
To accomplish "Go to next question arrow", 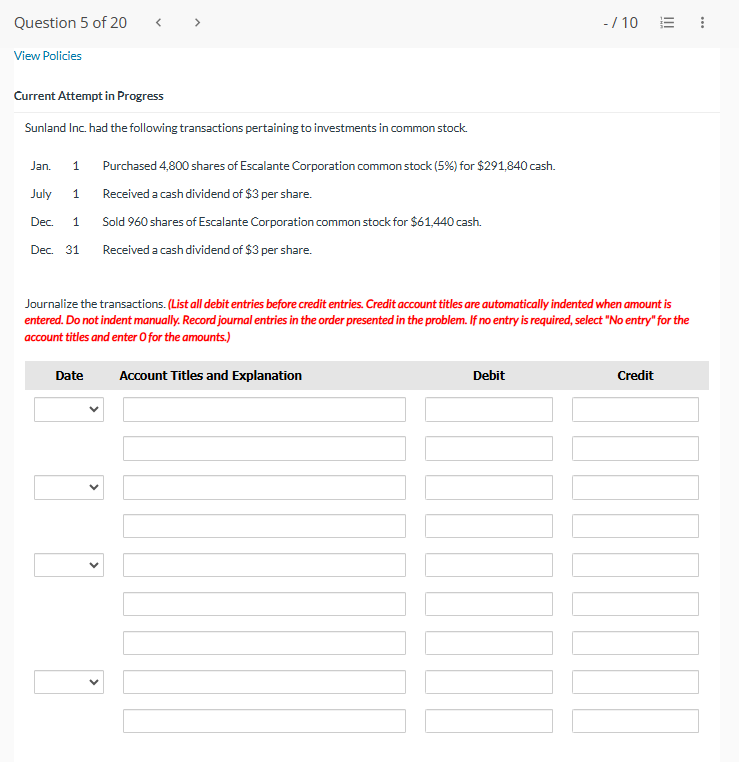I will (x=197, y=22).
